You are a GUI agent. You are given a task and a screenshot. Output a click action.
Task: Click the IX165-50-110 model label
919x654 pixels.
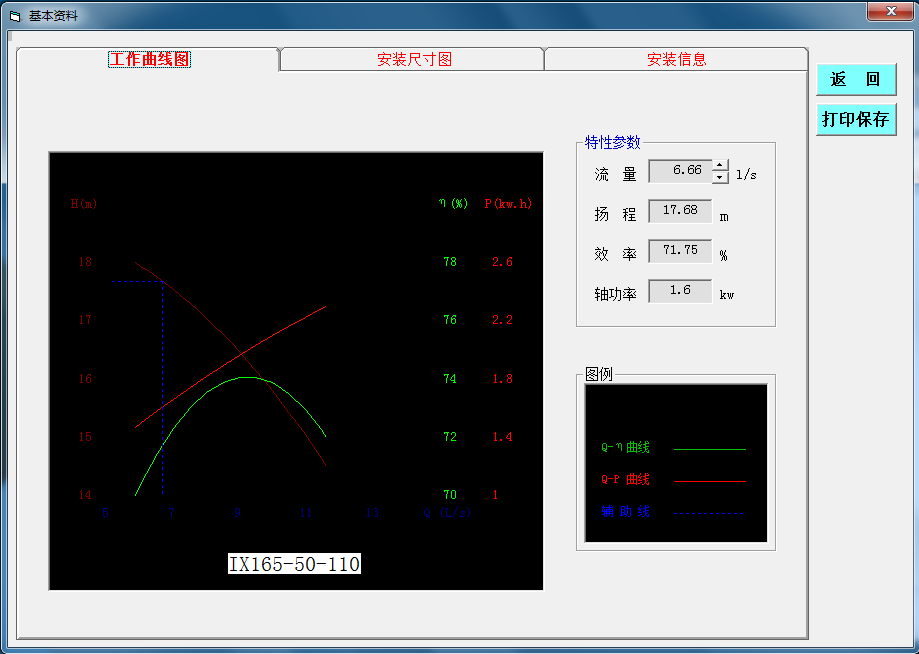point(294,564)
